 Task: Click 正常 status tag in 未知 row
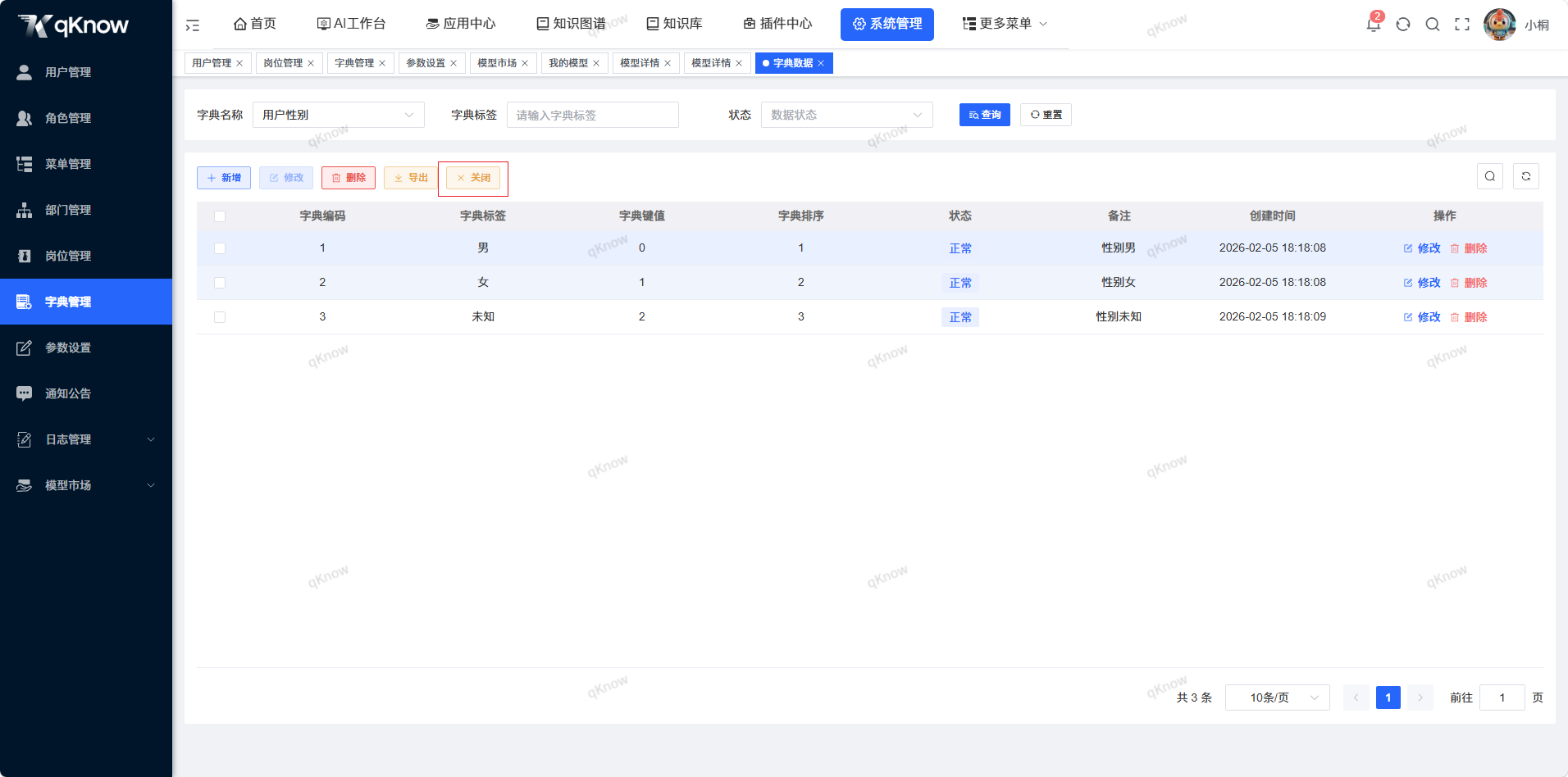pos(960,317)
